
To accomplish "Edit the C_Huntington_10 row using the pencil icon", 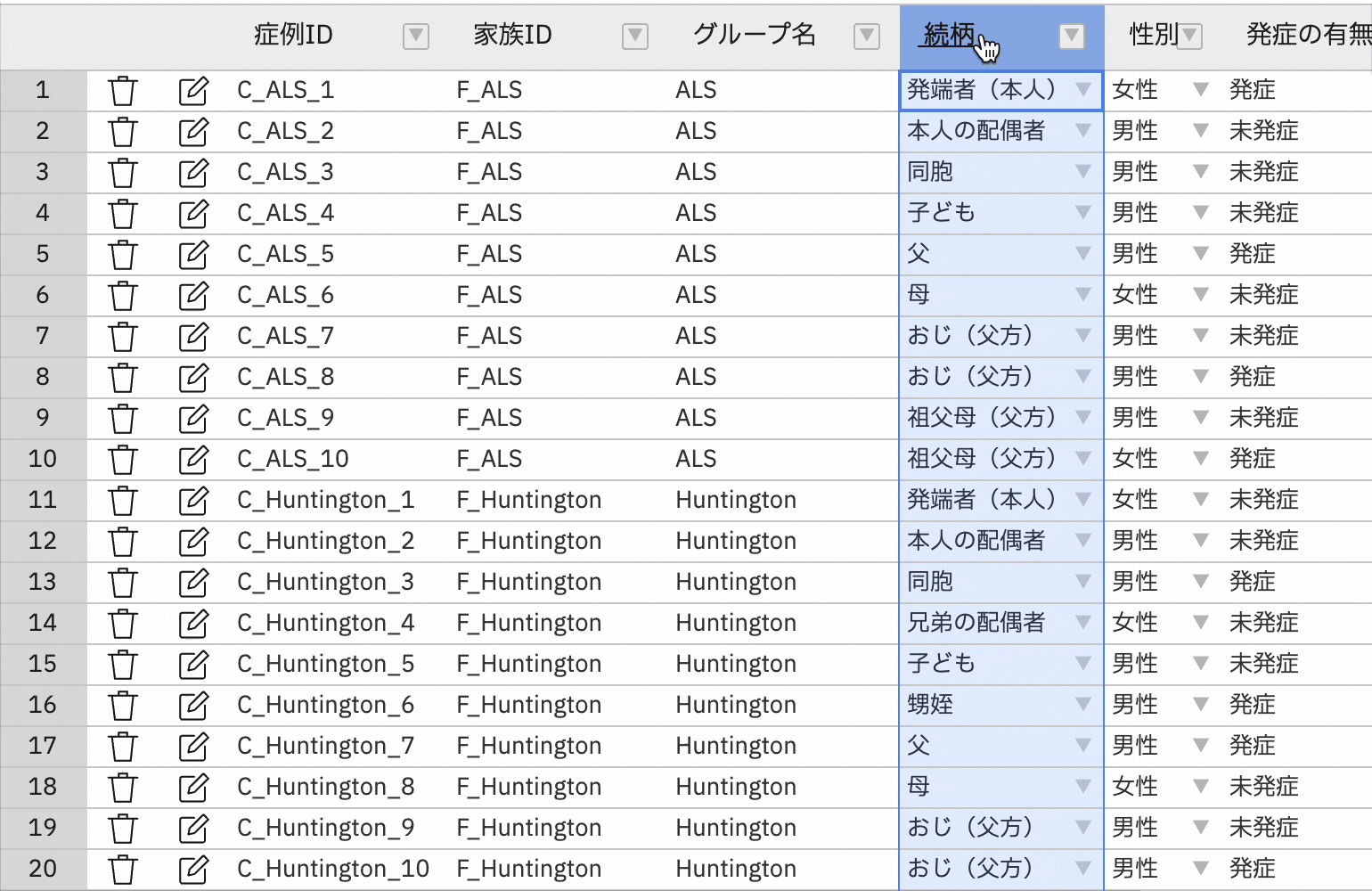I will 193,870.
